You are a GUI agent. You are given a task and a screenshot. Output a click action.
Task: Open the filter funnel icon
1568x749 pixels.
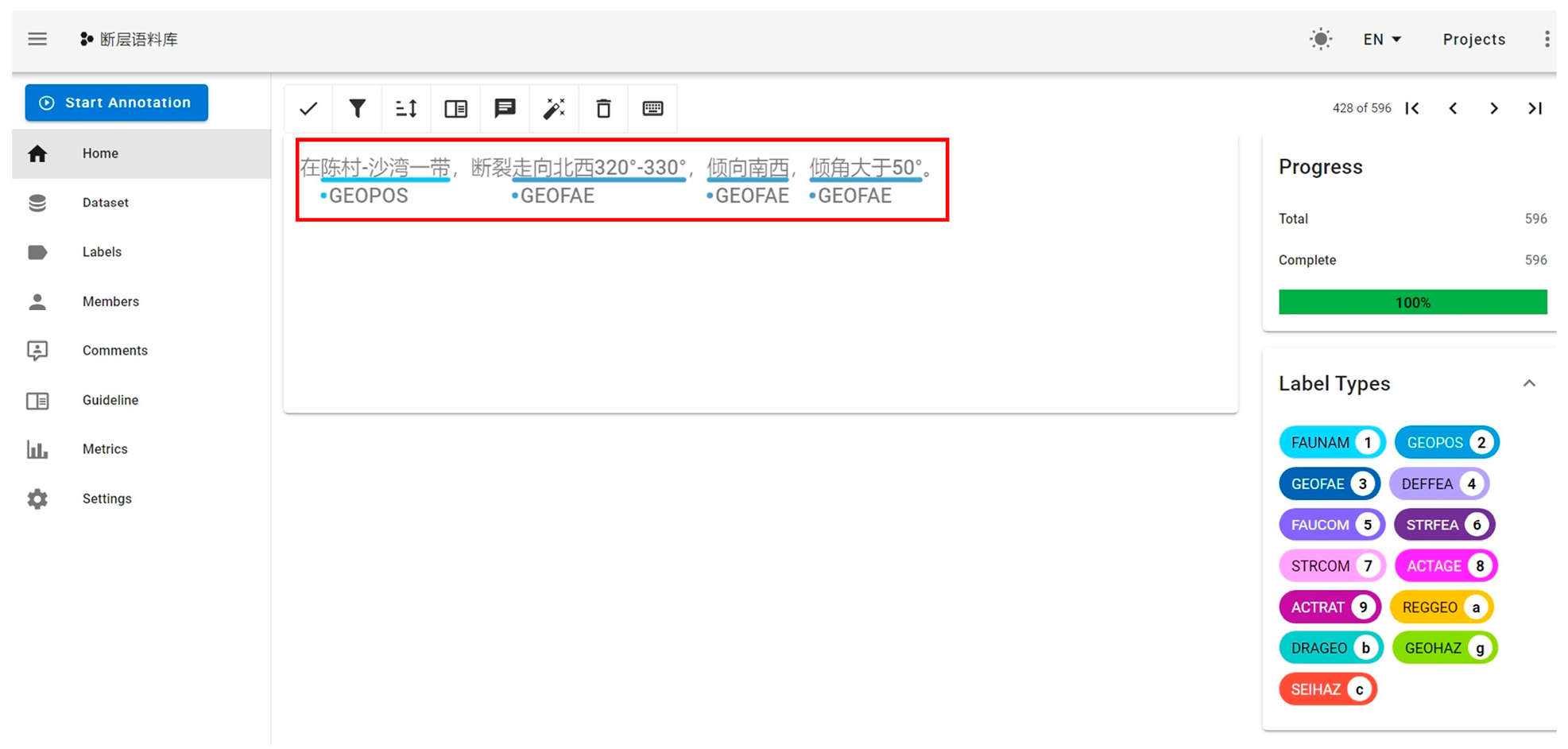pyautogui.click(x=358, y=108)
